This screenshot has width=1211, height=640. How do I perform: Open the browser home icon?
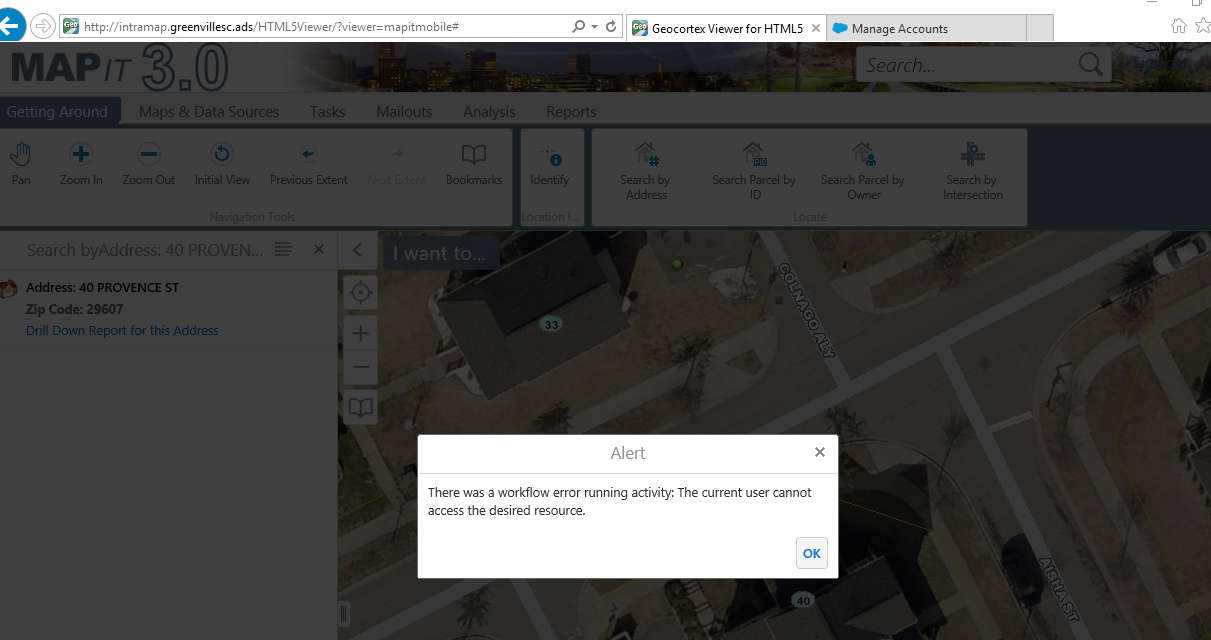click(x=1179, y=26)
